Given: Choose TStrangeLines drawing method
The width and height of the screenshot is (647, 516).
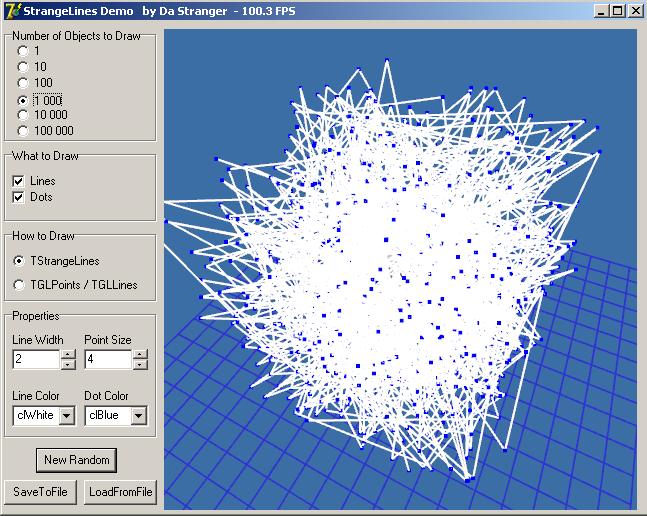Looking at the screenshot, I should [19, 261].
